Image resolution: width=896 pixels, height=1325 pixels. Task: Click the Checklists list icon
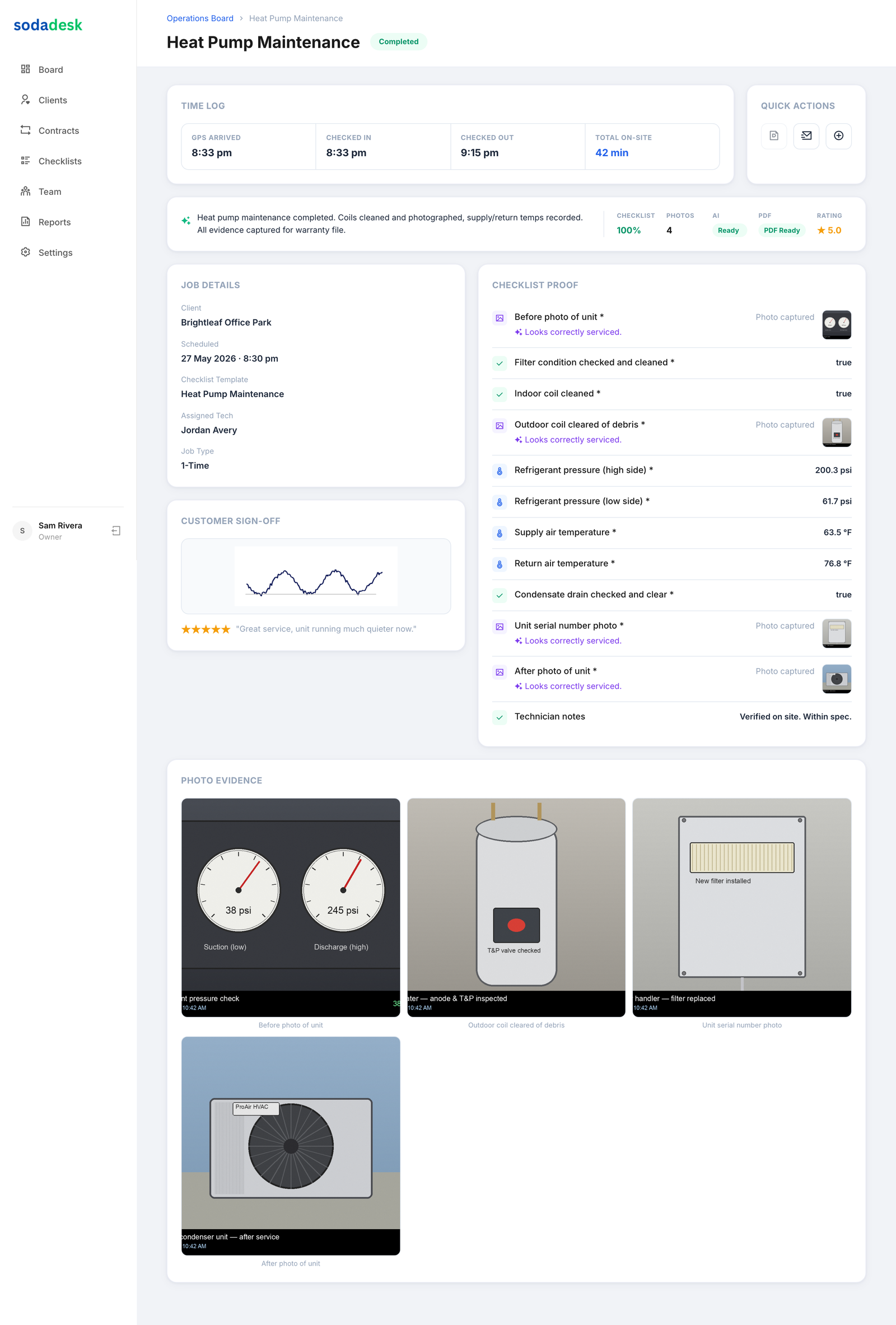click(x=26, y=161)
